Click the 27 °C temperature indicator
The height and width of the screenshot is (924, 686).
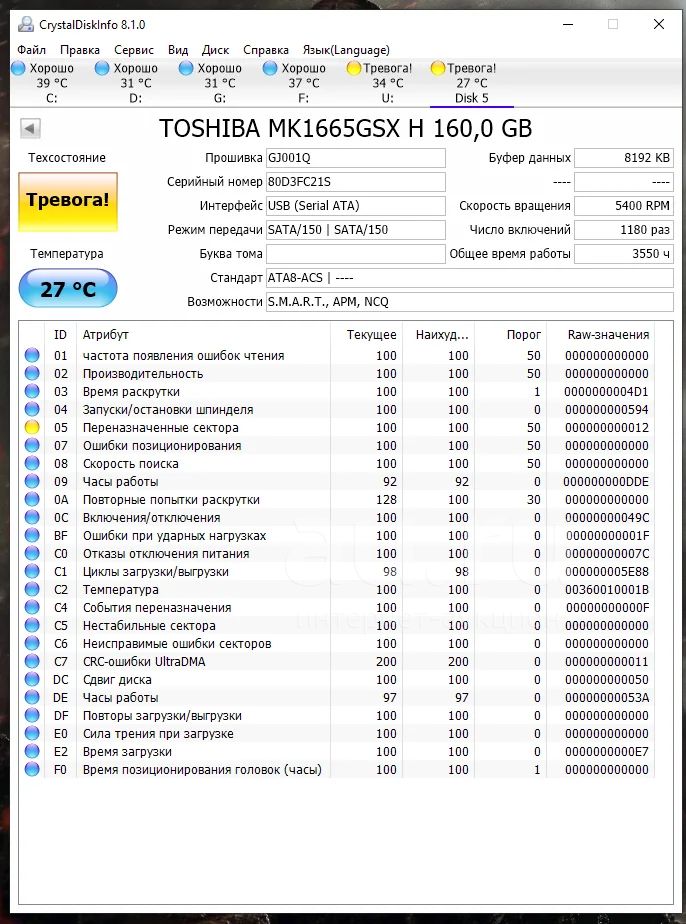[x=68, y=288]
